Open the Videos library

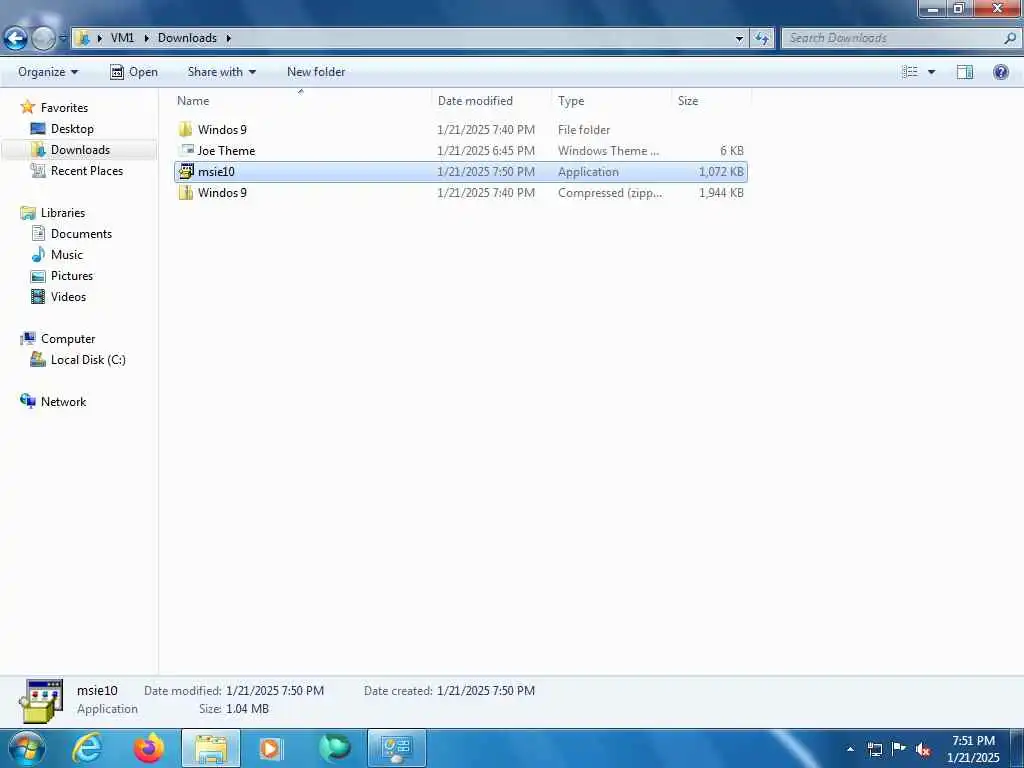click(68, 296)
